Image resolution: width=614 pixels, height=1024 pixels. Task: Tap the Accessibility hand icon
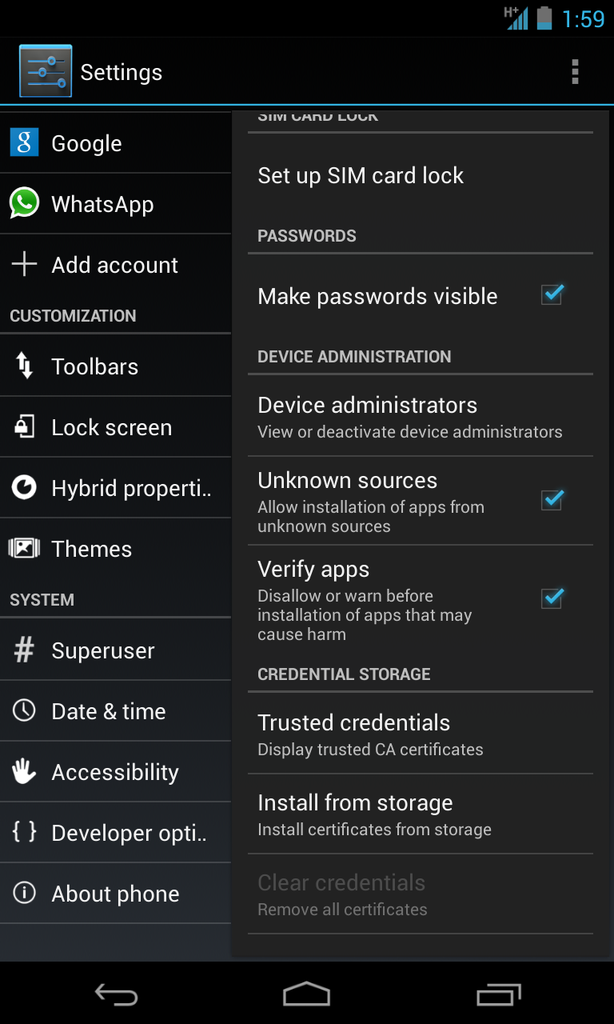point(24,771)
